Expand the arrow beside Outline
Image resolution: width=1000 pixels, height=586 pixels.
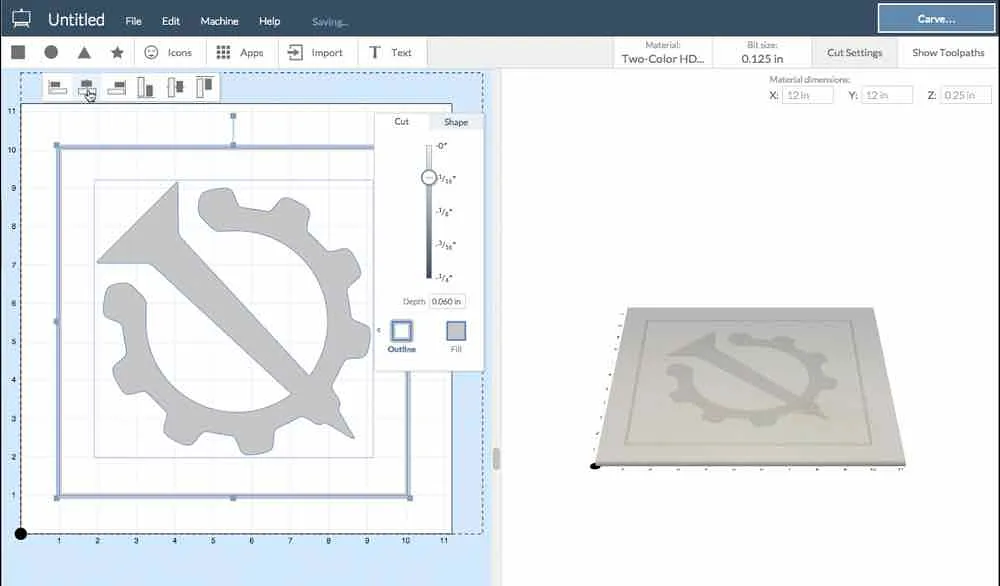click(379, 330)
